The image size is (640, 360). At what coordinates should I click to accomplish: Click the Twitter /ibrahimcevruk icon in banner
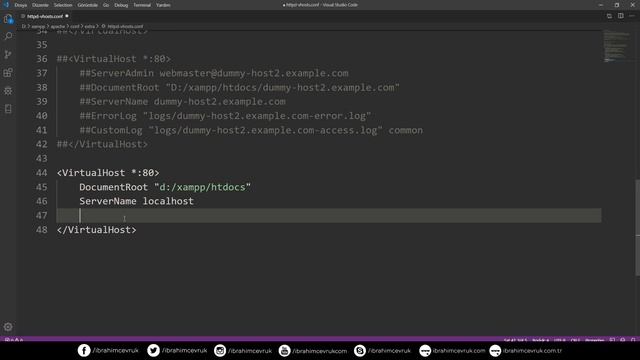(153, 351)
